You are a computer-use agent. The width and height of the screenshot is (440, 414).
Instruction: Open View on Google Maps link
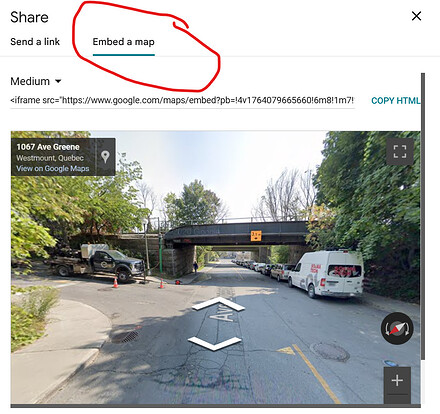pos(53,168)
